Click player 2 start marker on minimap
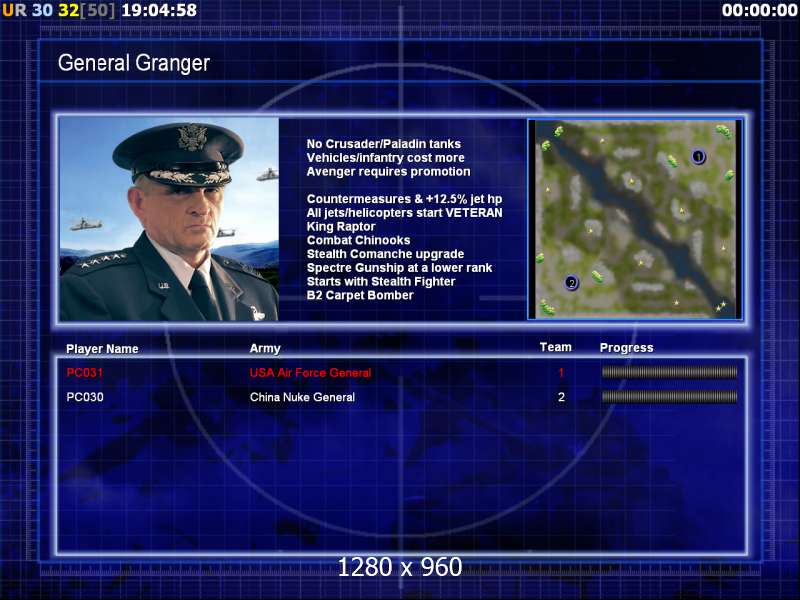 (571, 283)
